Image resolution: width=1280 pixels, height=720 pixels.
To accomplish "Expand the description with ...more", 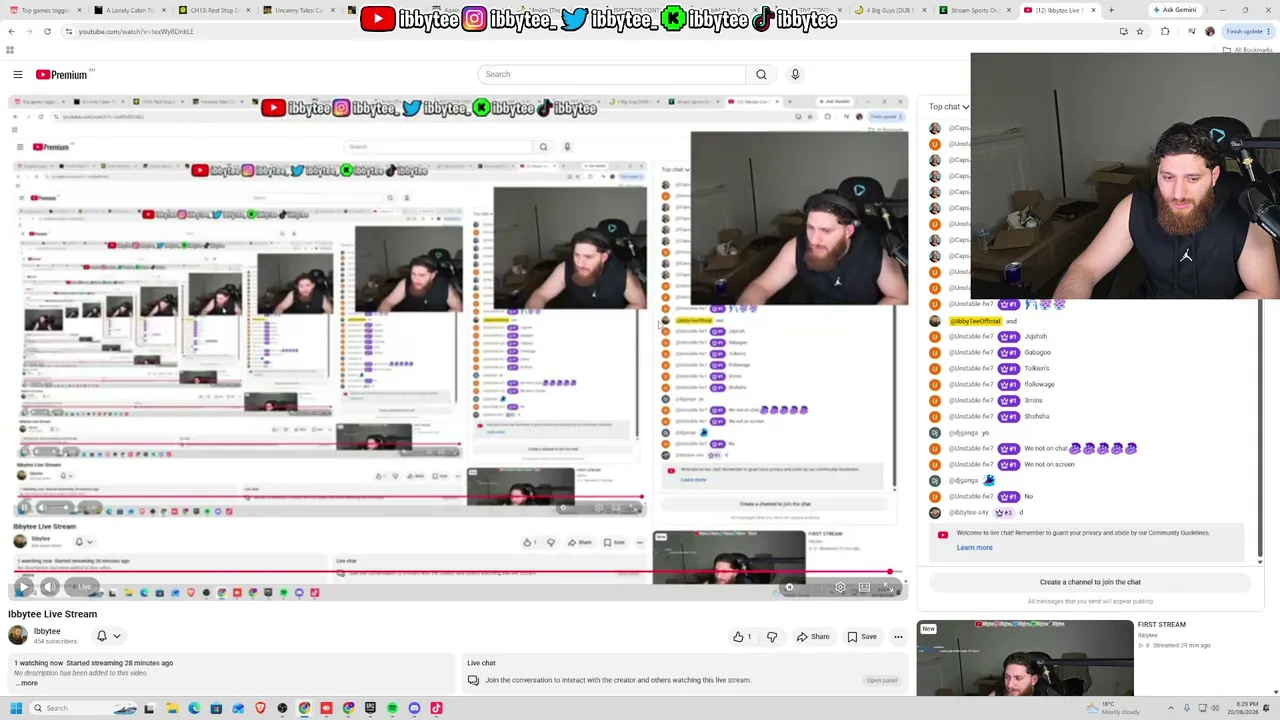I will click(27, 683).
